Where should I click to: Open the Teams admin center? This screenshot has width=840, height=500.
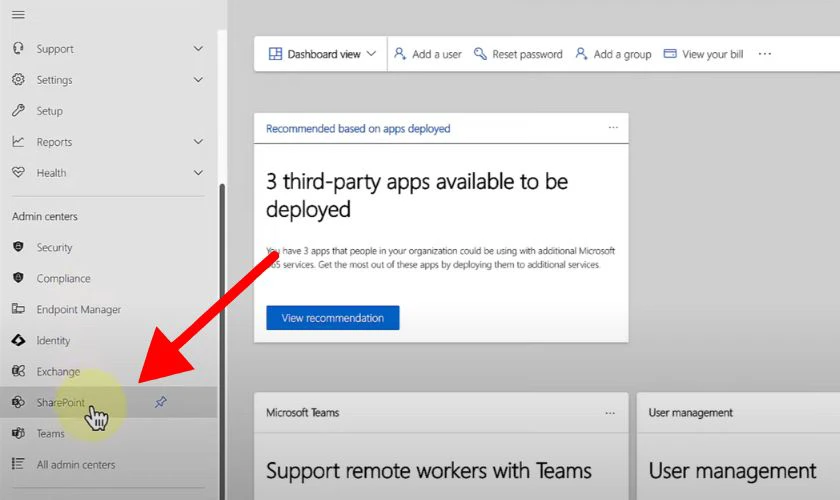click(108, 433)
